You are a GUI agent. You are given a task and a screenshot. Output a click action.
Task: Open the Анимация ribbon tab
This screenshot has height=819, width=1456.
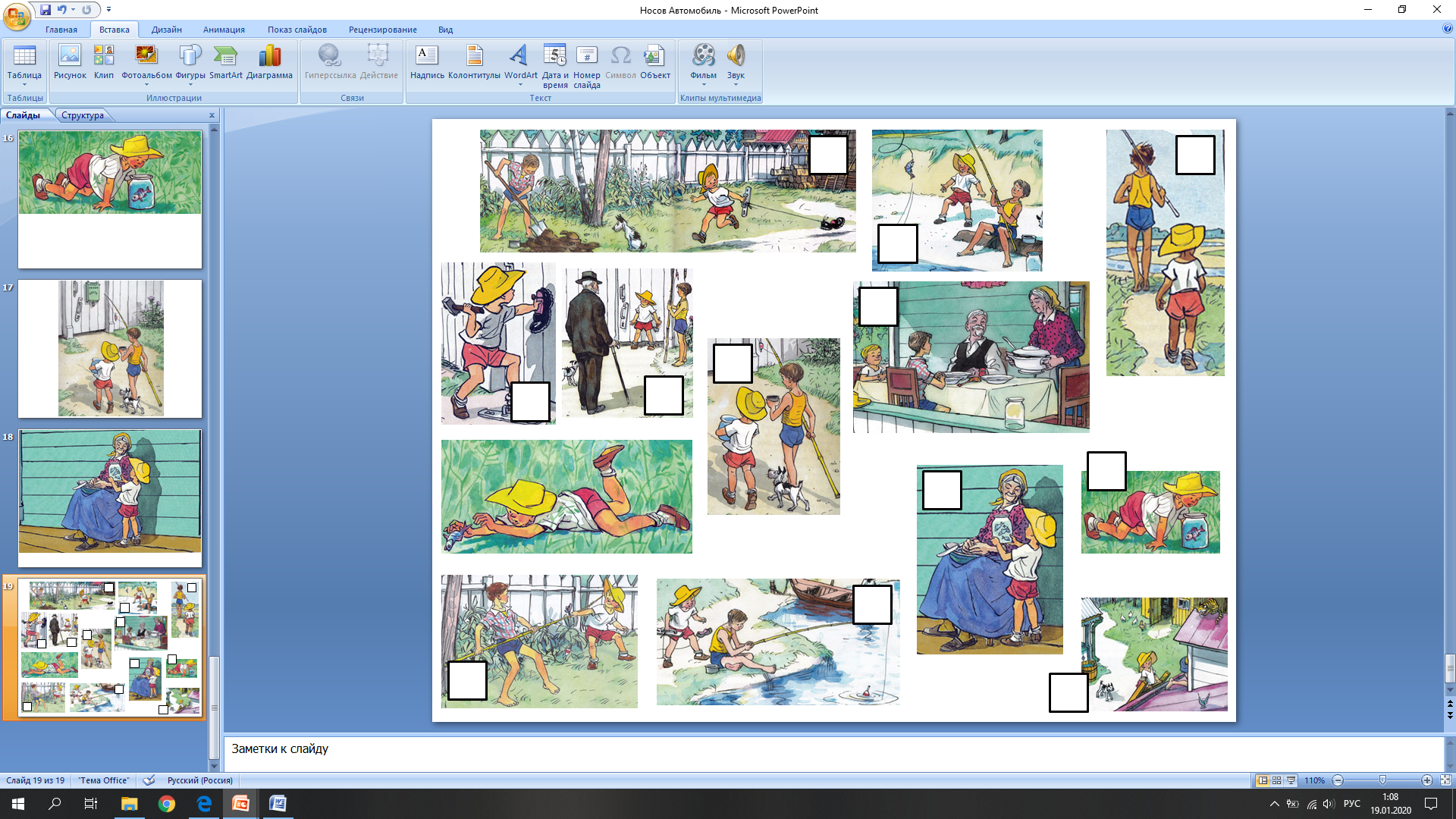tap(224, 30)
